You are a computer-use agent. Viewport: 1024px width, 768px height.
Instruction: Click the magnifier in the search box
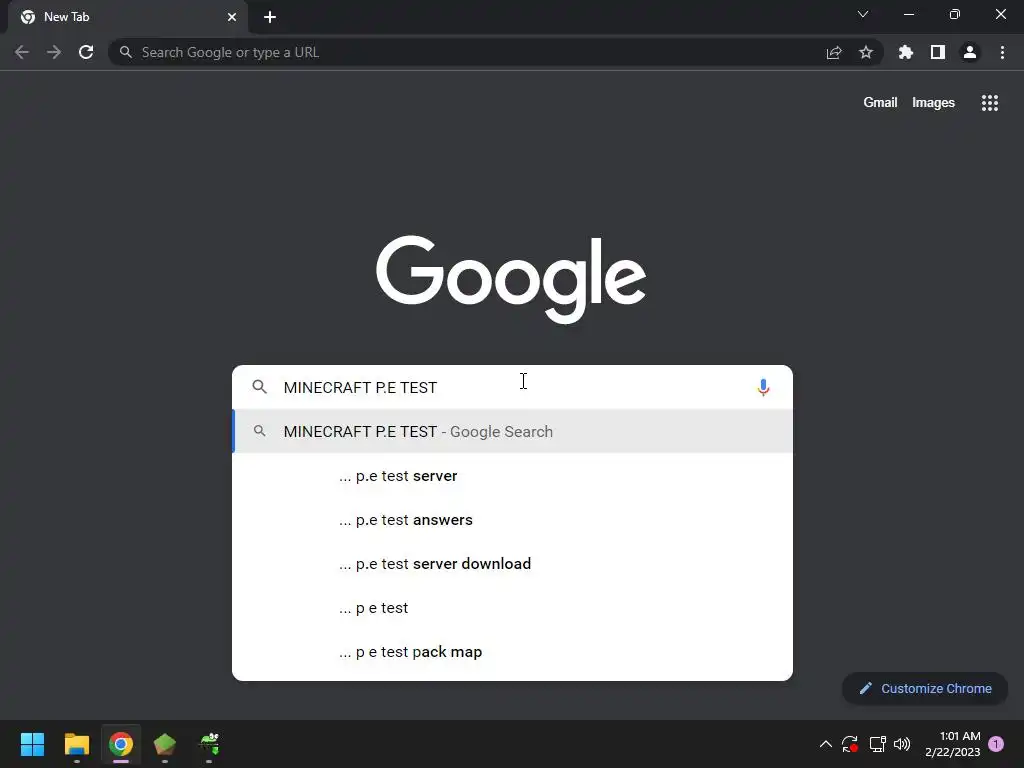[x=259, y=387]
